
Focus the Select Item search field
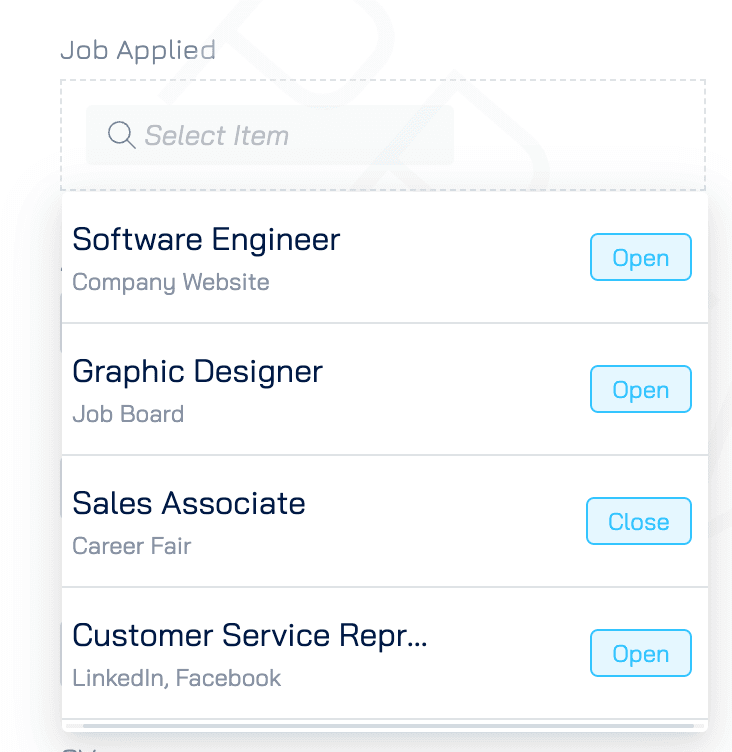[270, 135]
